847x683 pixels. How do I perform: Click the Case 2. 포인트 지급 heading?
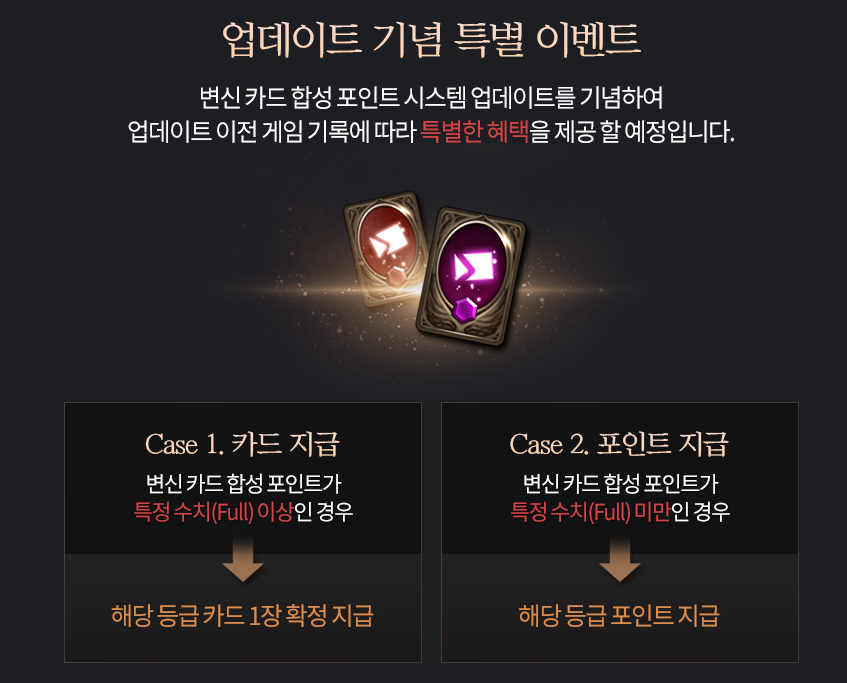(619, 444)
